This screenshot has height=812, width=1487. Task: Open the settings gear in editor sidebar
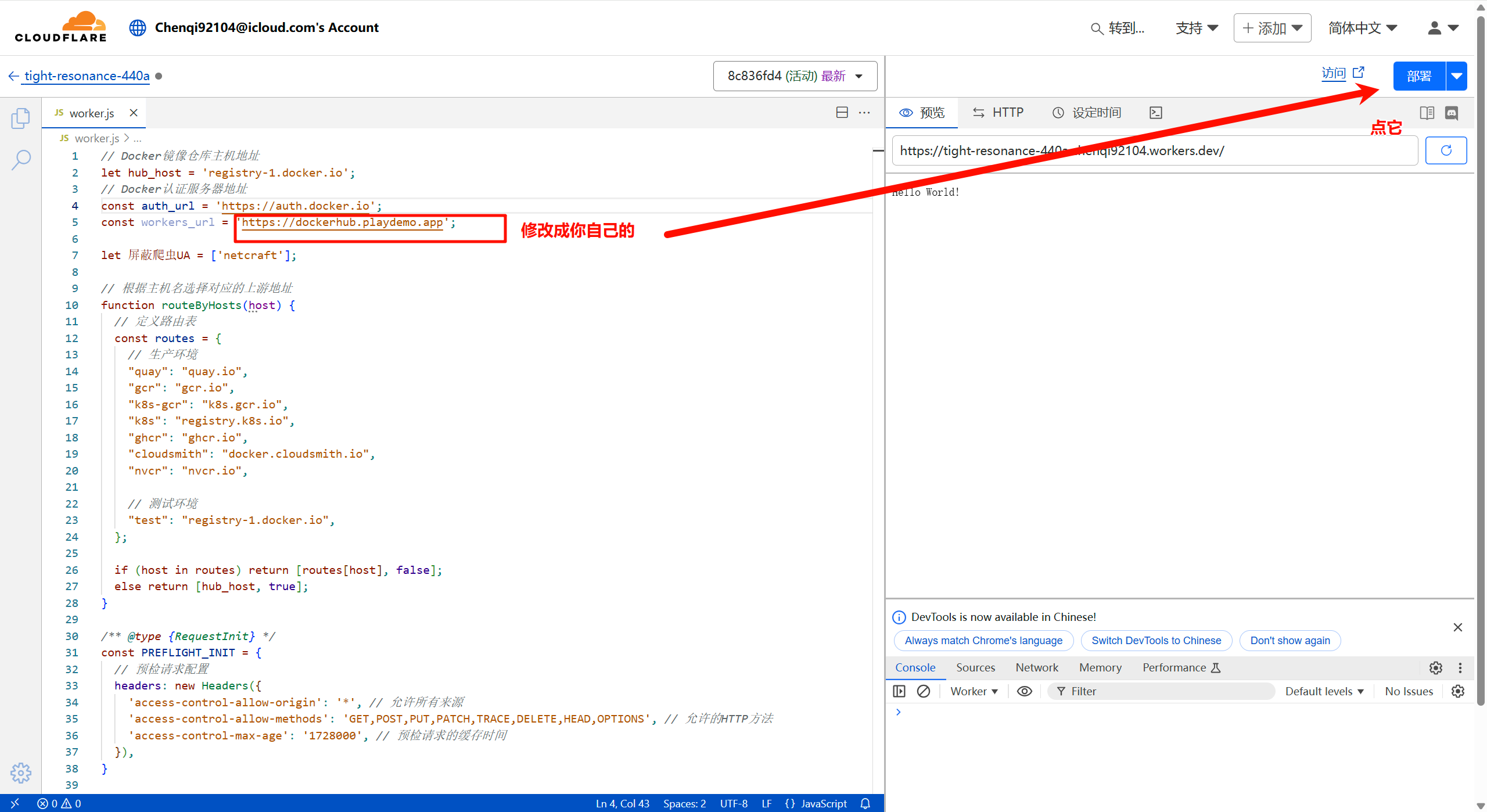tap(21, 773)
